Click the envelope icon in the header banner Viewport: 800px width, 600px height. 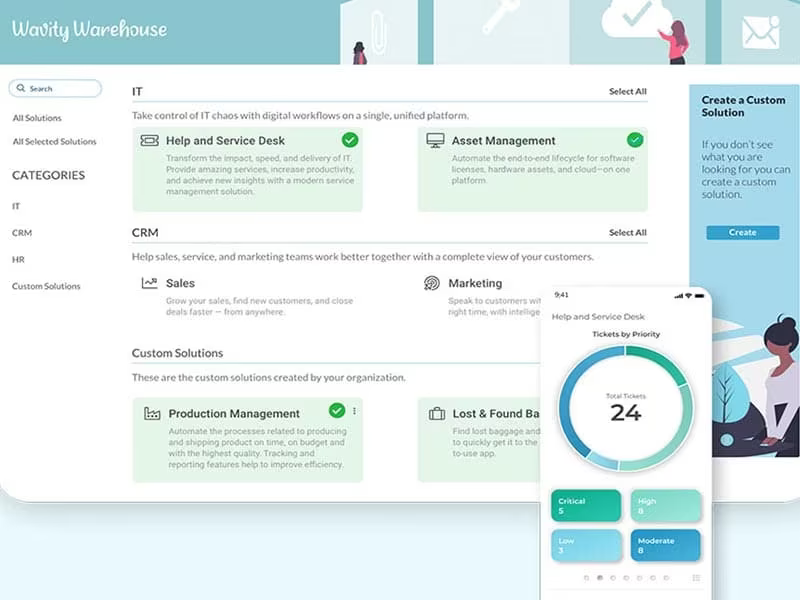click(x=760, y=32)
